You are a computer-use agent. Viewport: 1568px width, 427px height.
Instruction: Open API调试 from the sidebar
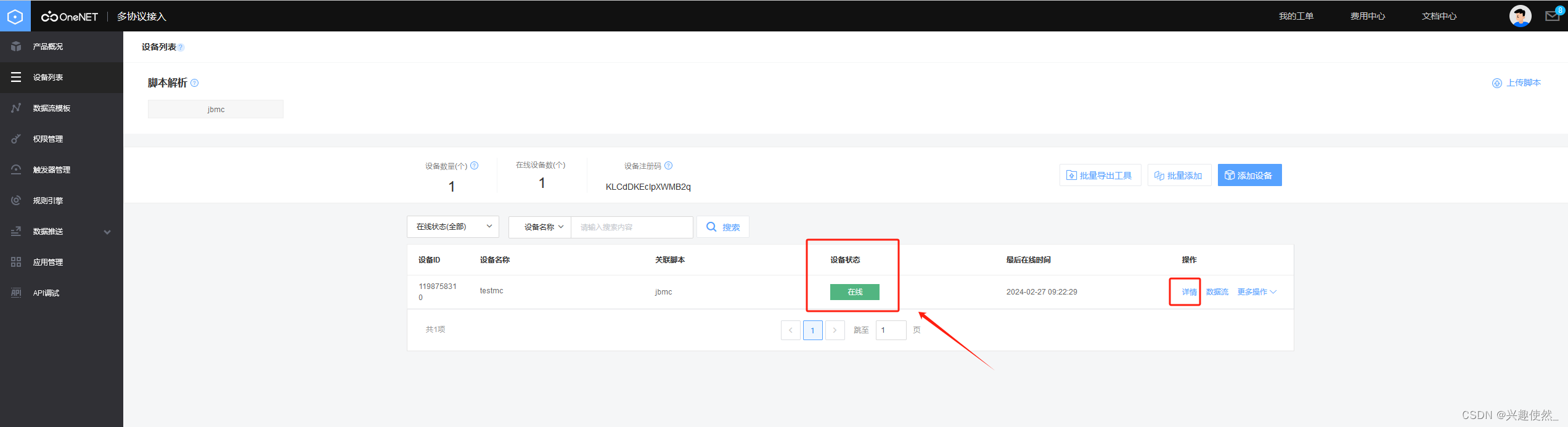tap(46, 293)
